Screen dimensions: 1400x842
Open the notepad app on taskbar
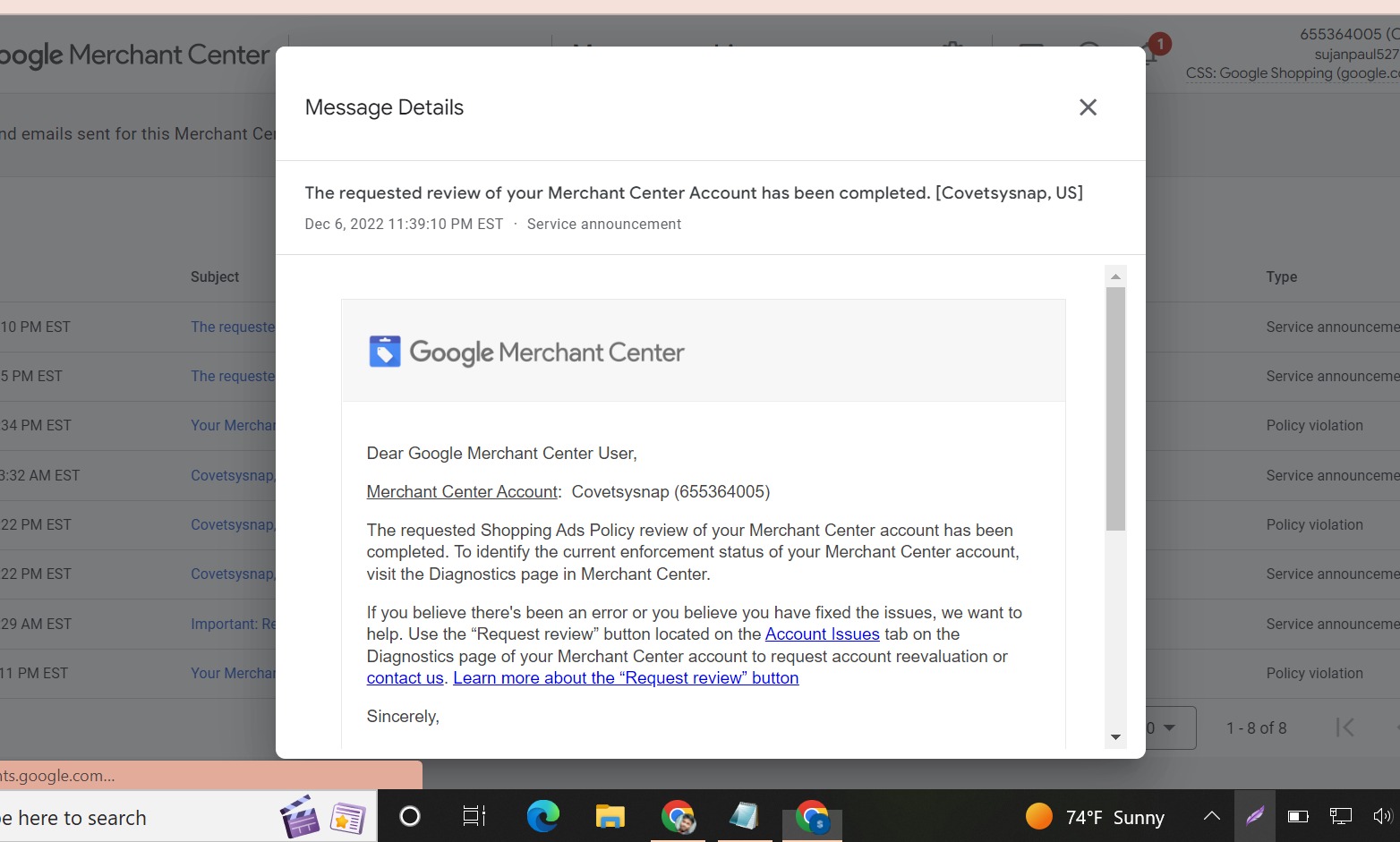click(744, 816)
